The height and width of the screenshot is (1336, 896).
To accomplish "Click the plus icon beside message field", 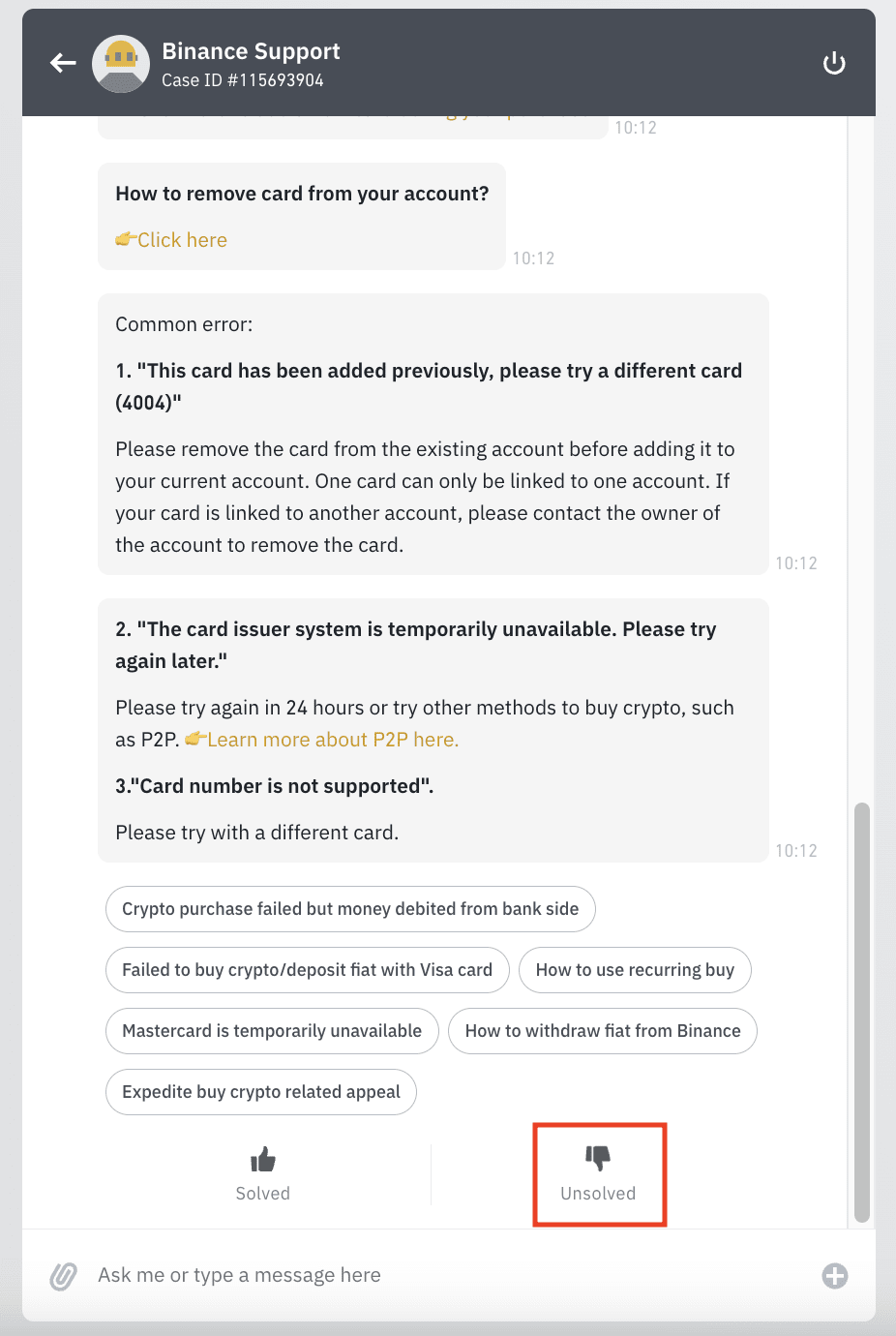I will point(835,1276).
